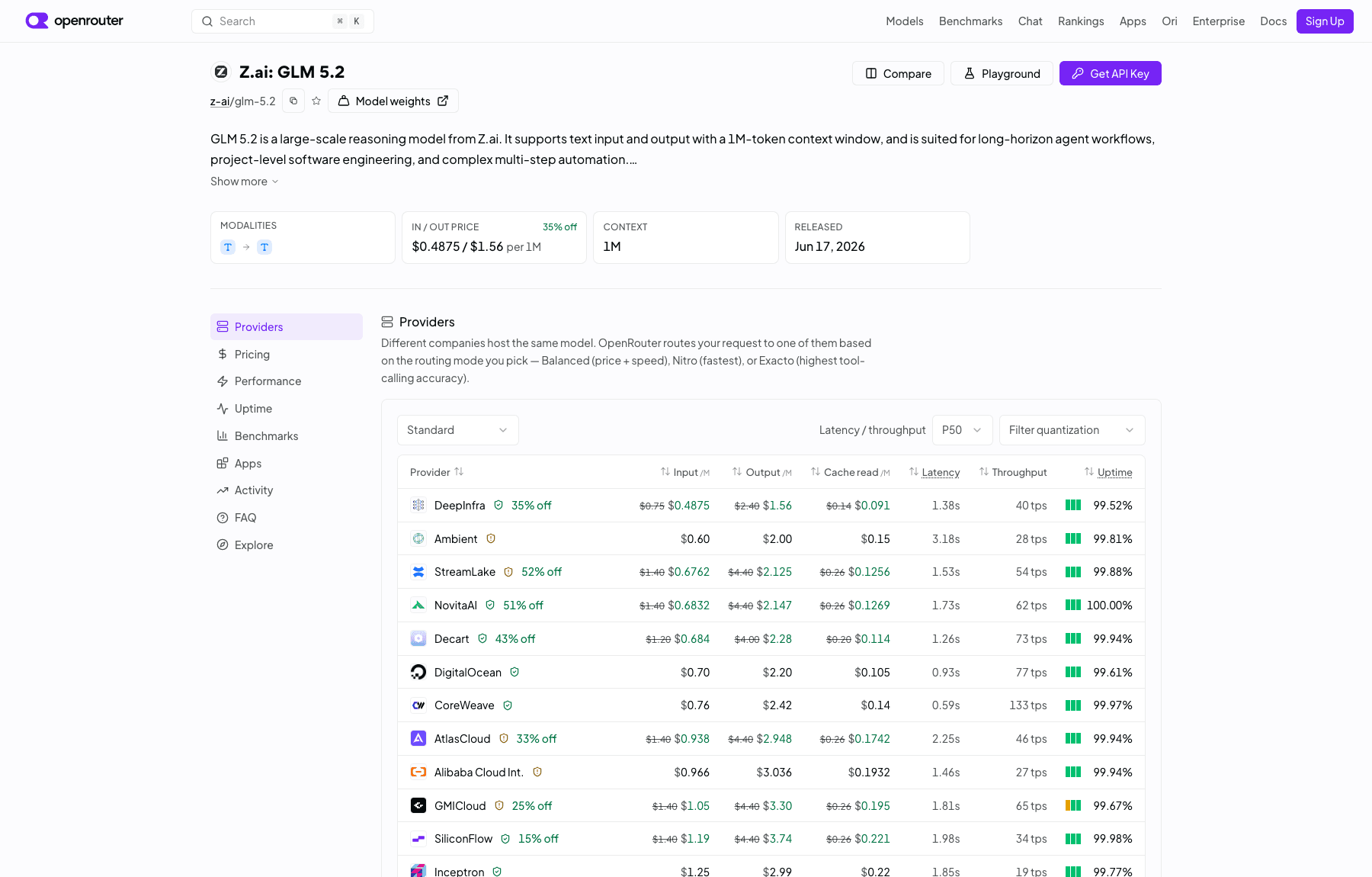The image size is (1372, 877).
Task: Open the Playground button
Action: pos(1002,73)
